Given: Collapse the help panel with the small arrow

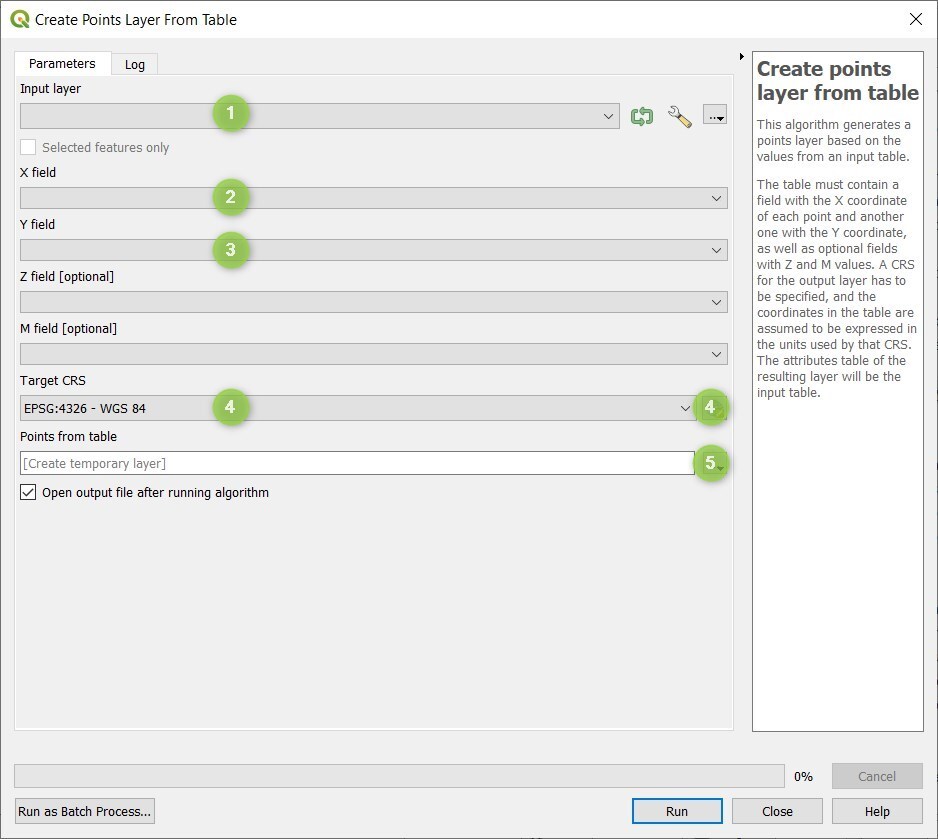Looking at the screenshot, I should click(x=742, y=56).
